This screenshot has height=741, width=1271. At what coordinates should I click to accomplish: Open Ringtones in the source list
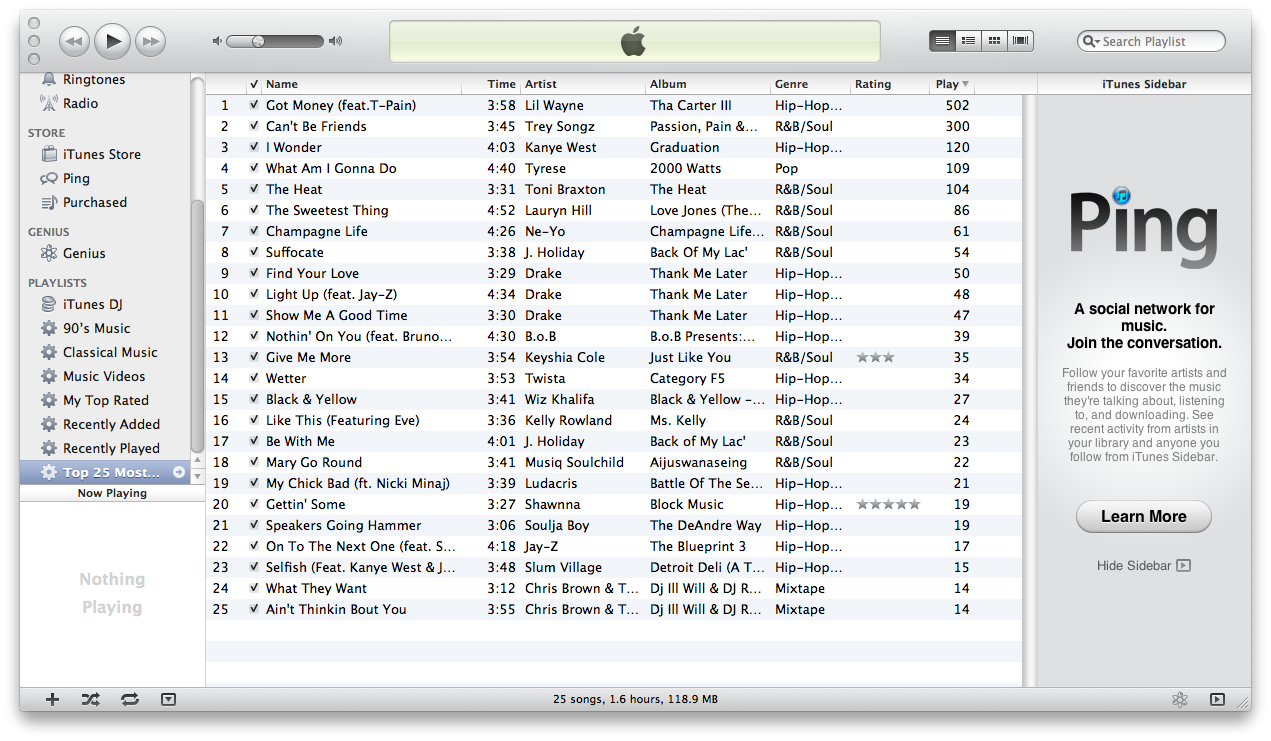click(94, 79)
